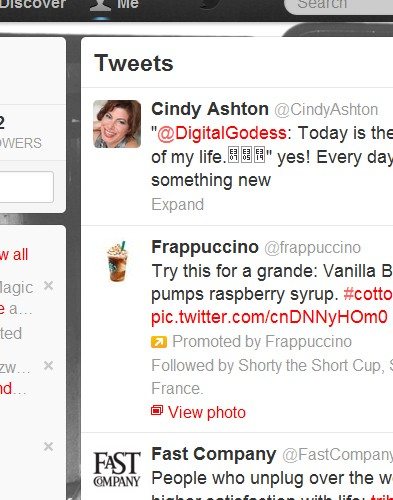Dismiss the second suggestion with its X
Screen dimensions: 393x500
click(49, 366)
